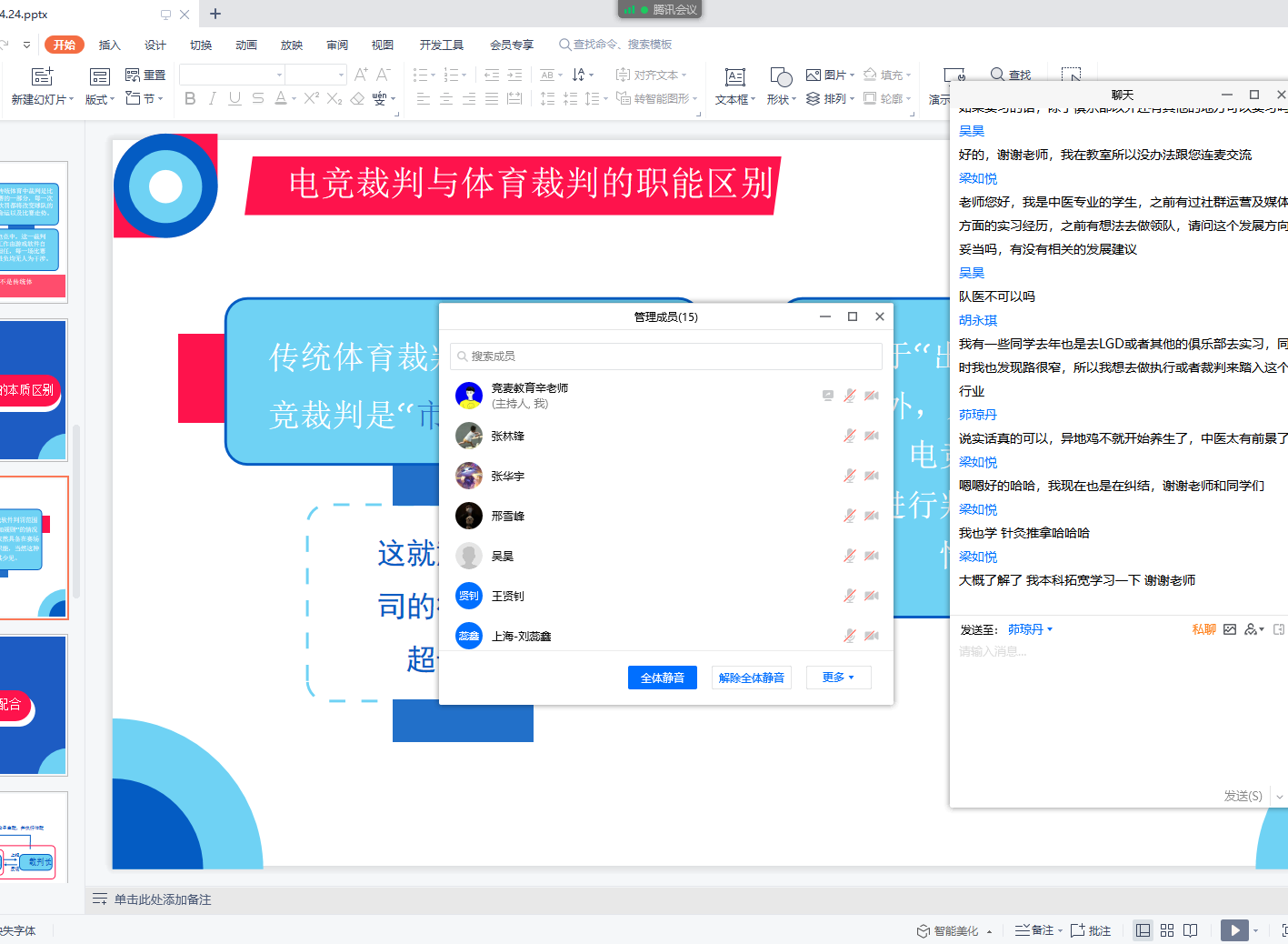Image resolution: width=1288 pixels, height=944 pixels.
Task: Click the 搜索成员 search members field
Action: (665, 357)
